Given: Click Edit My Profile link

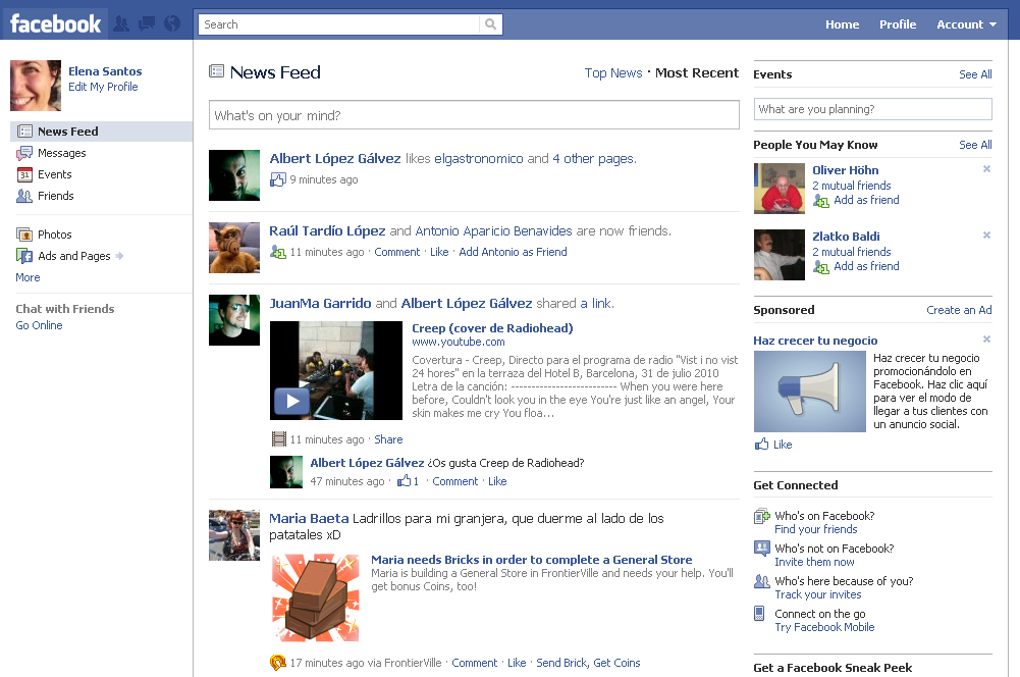Looking at the screenshot, I should [103, 86].
